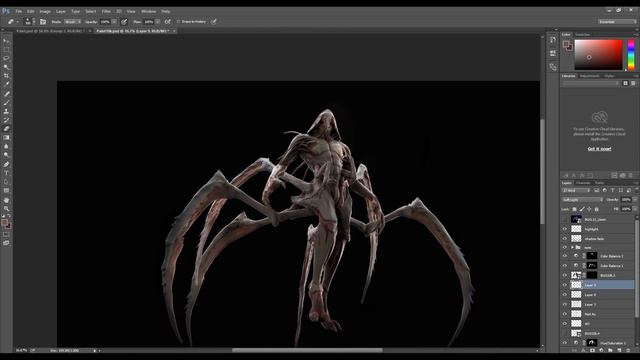
Task: Select the Gradient tool
Action: [x=6, y=138]
